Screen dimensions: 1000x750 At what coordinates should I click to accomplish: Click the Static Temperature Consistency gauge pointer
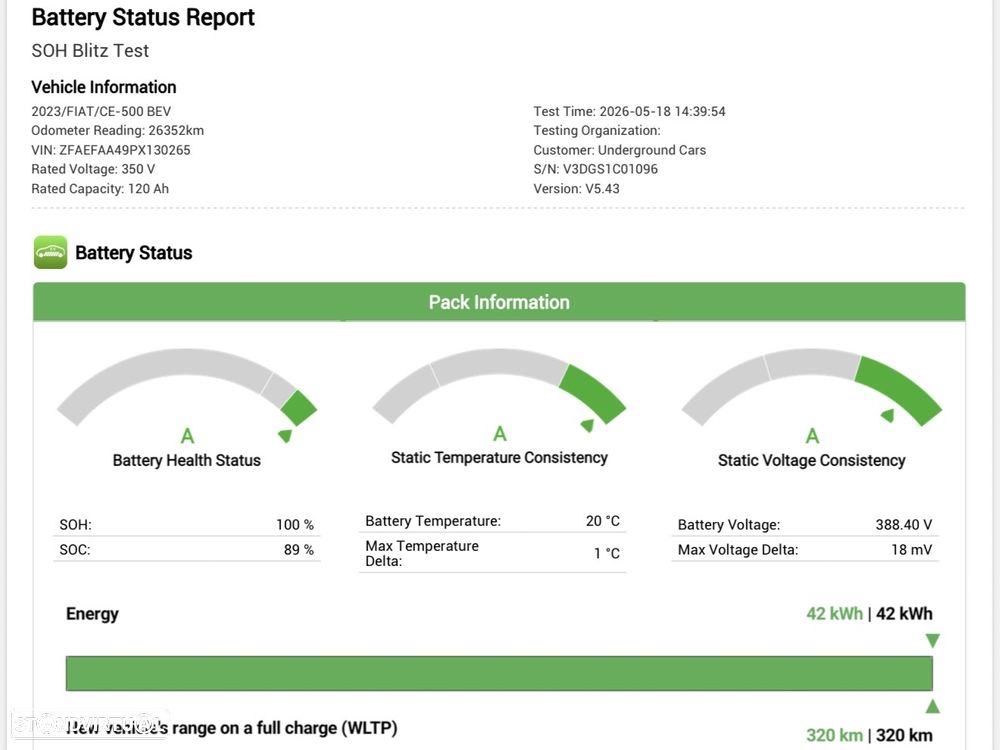[x=587, y=425]
